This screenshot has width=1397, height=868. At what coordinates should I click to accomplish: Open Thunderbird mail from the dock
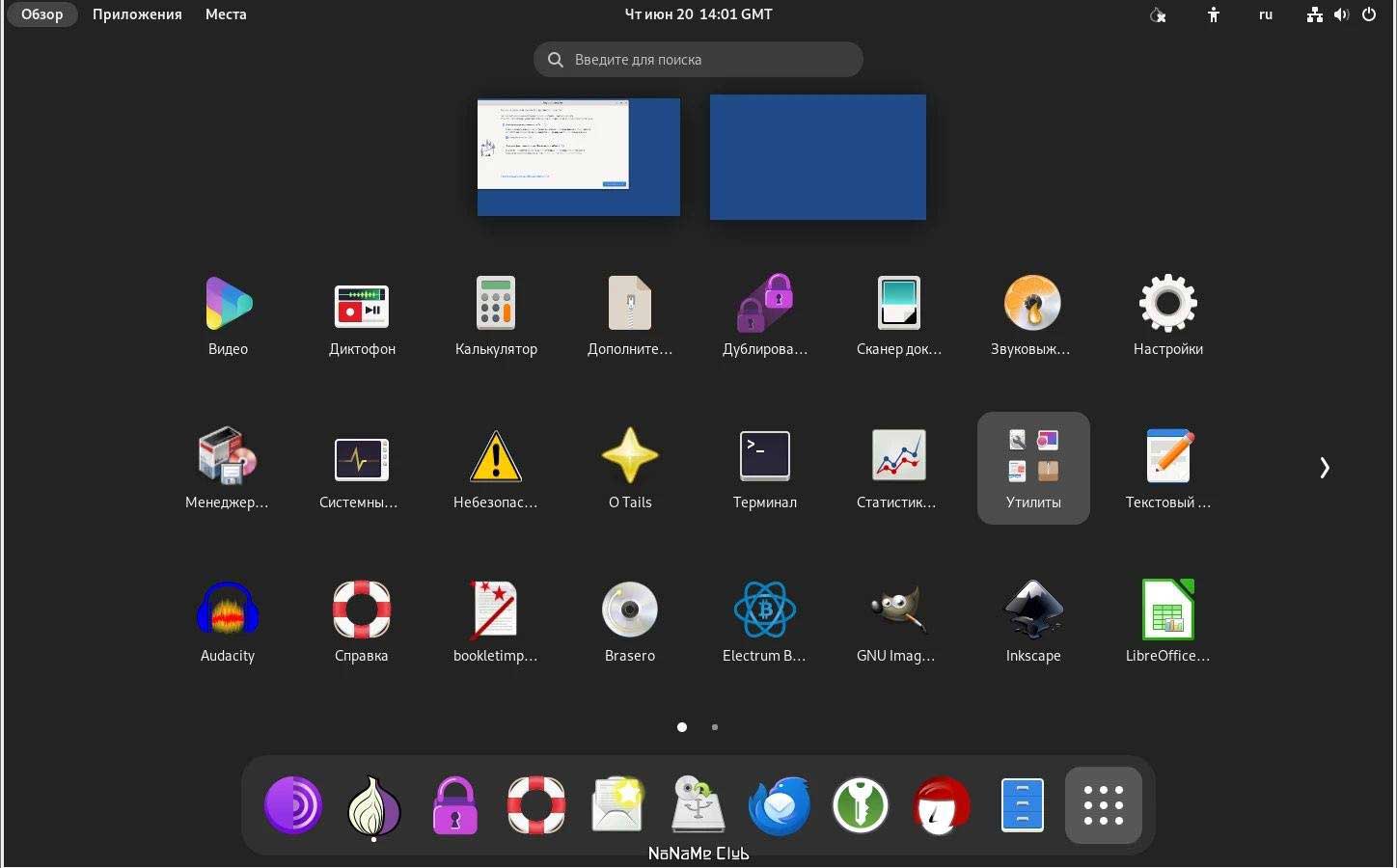coord(780,806)
